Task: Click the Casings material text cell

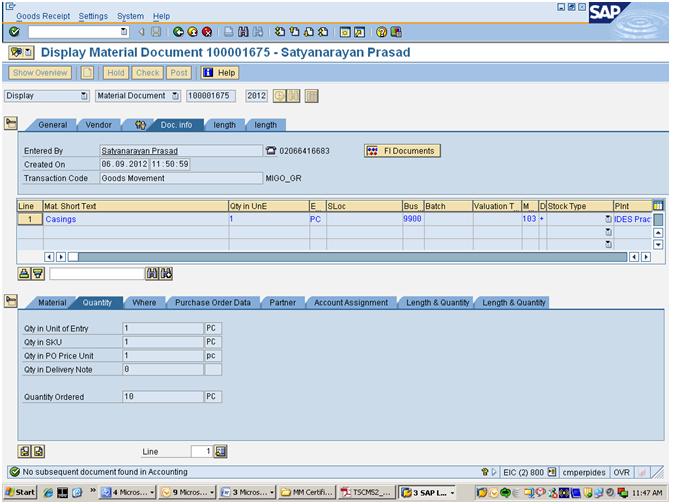Action: point(135,219)
